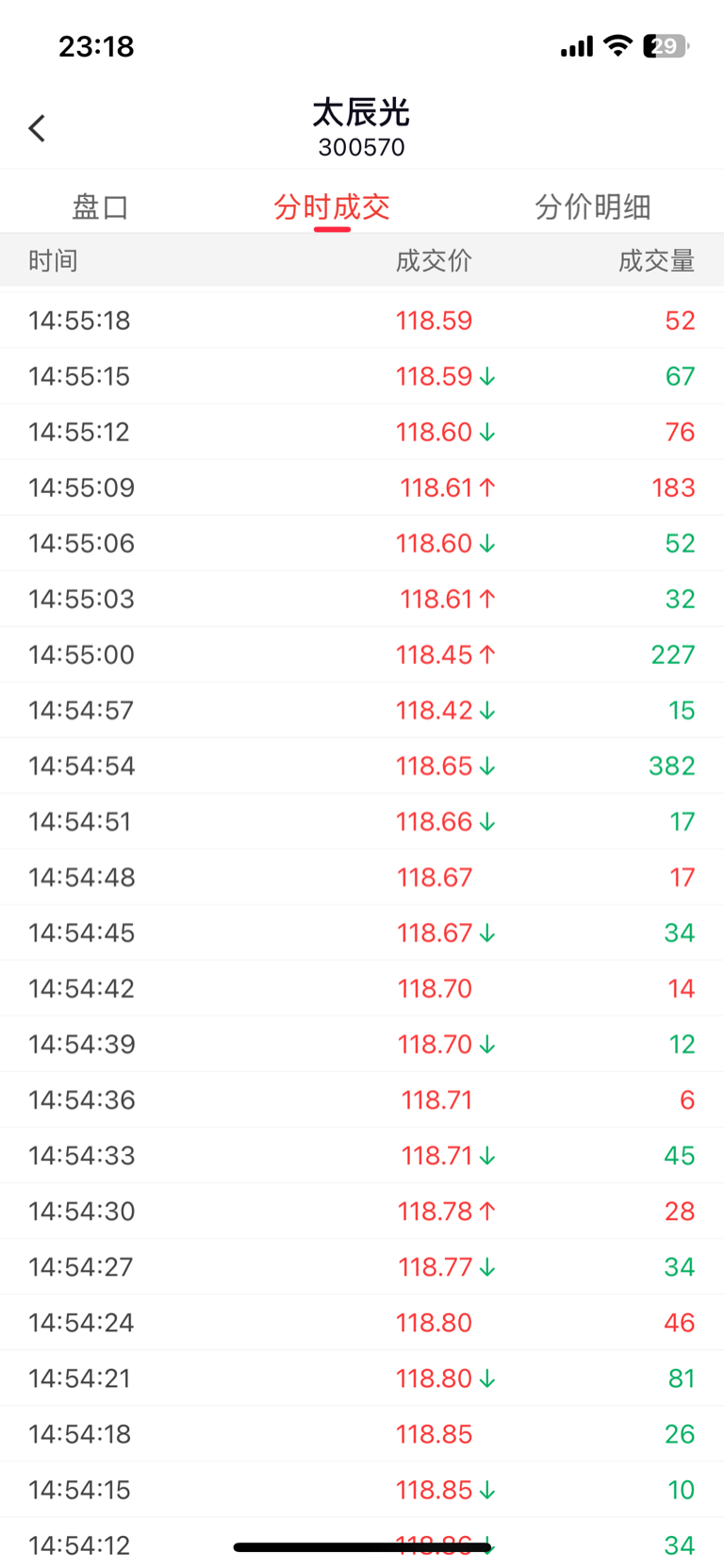The width and height of the screenshot is (724, 1568).
Task: Tap the down arrow beside 118.59 at 14:55:15
Action: click(x=487, y=376)
